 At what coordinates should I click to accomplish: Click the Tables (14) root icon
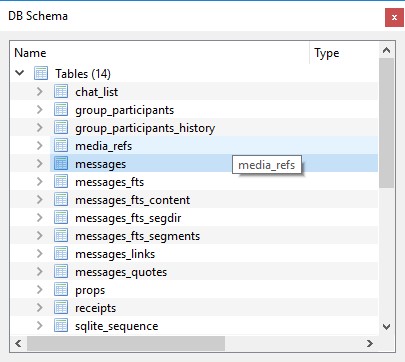click(x=41, y=73)
